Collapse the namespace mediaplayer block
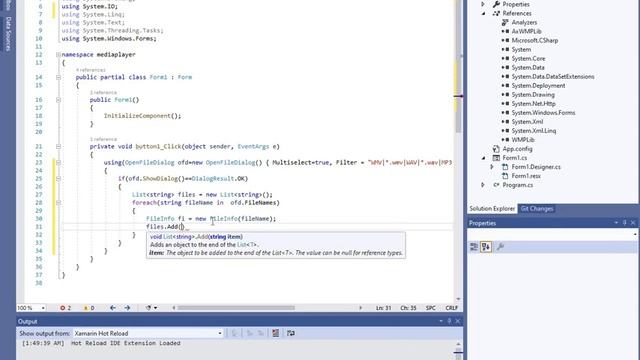The image size is (640, 360). (x=58, y=55)
